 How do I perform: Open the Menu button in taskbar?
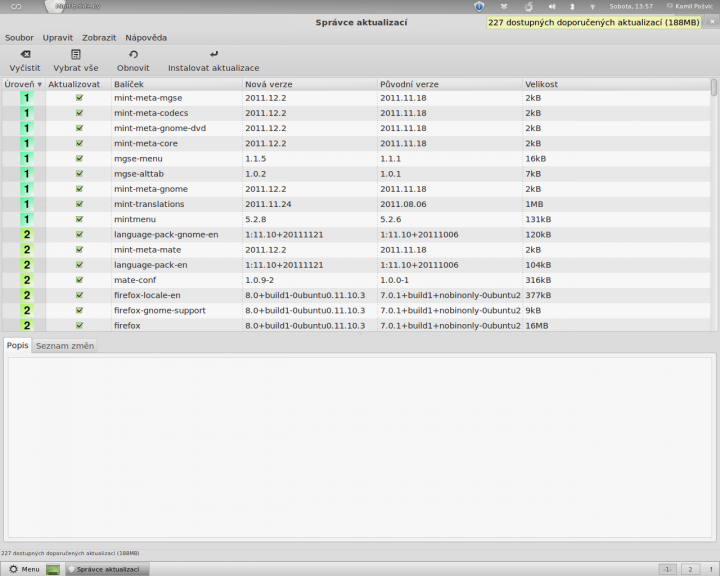(x=25, y=570)
